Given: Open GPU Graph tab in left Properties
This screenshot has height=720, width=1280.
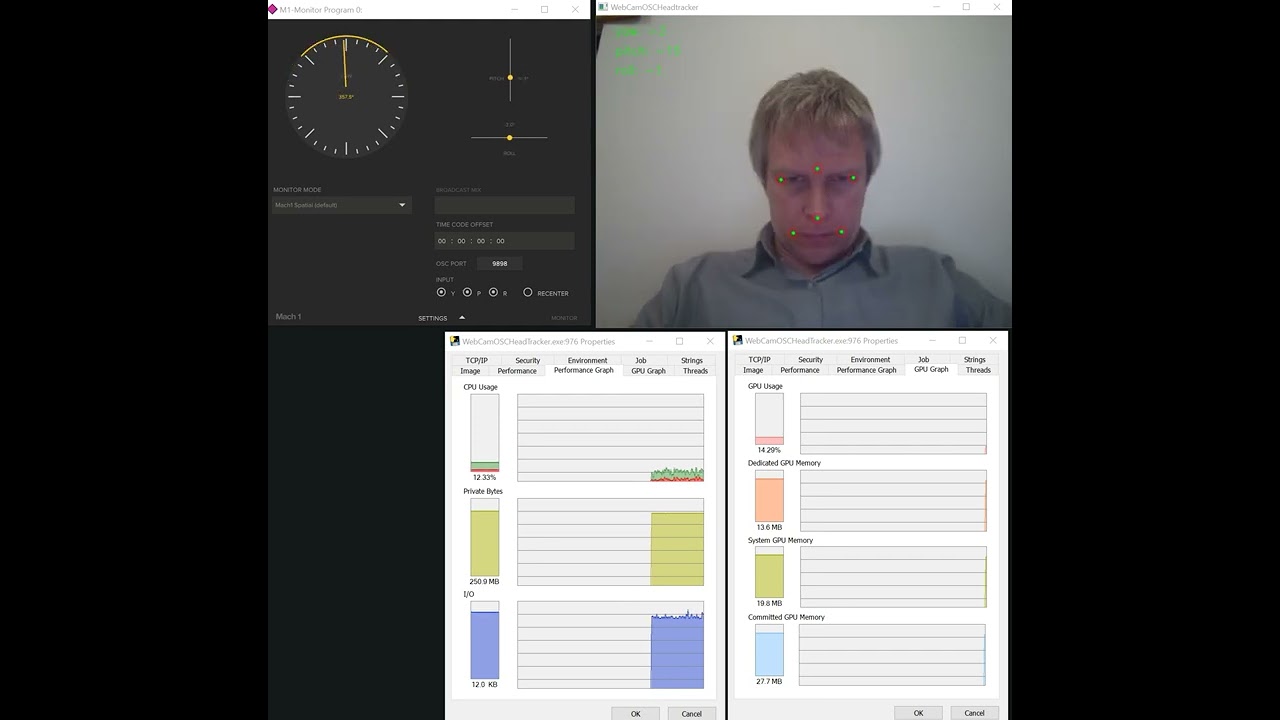Looking at the screenshot, I should click(x=648, y=371).
